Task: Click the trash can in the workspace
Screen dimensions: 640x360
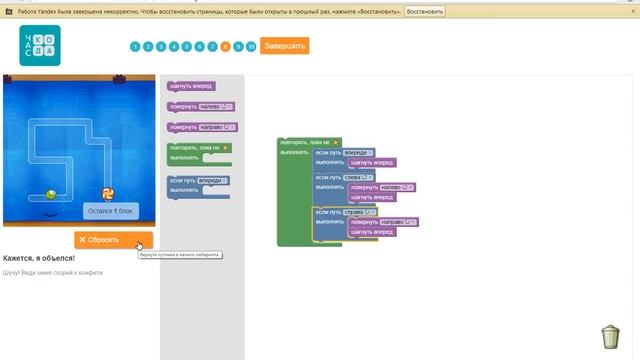Action: pos(611,337)
